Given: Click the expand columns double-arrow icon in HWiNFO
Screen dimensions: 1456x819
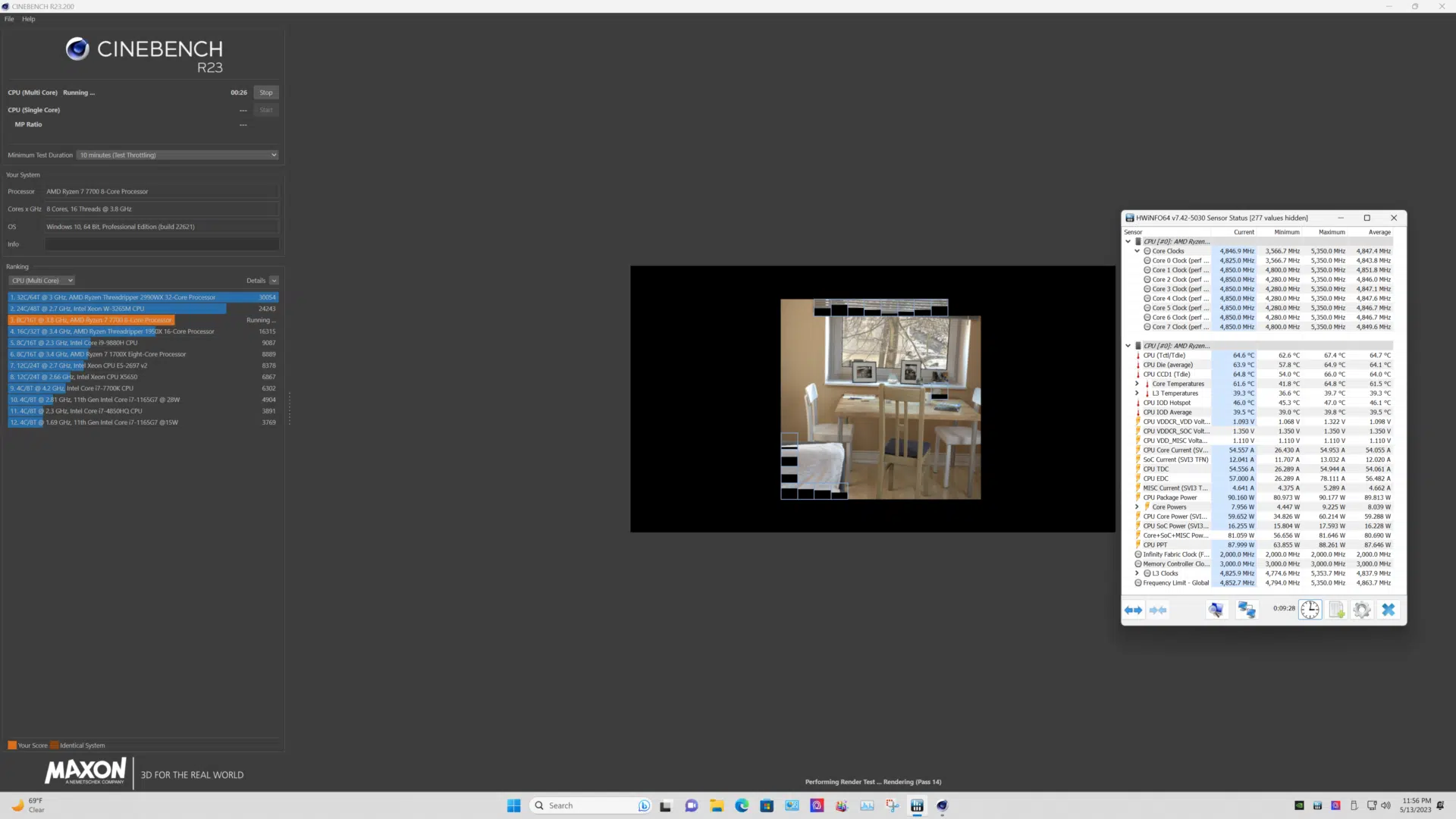Looking at the screenshot, I should (1134, 610).
